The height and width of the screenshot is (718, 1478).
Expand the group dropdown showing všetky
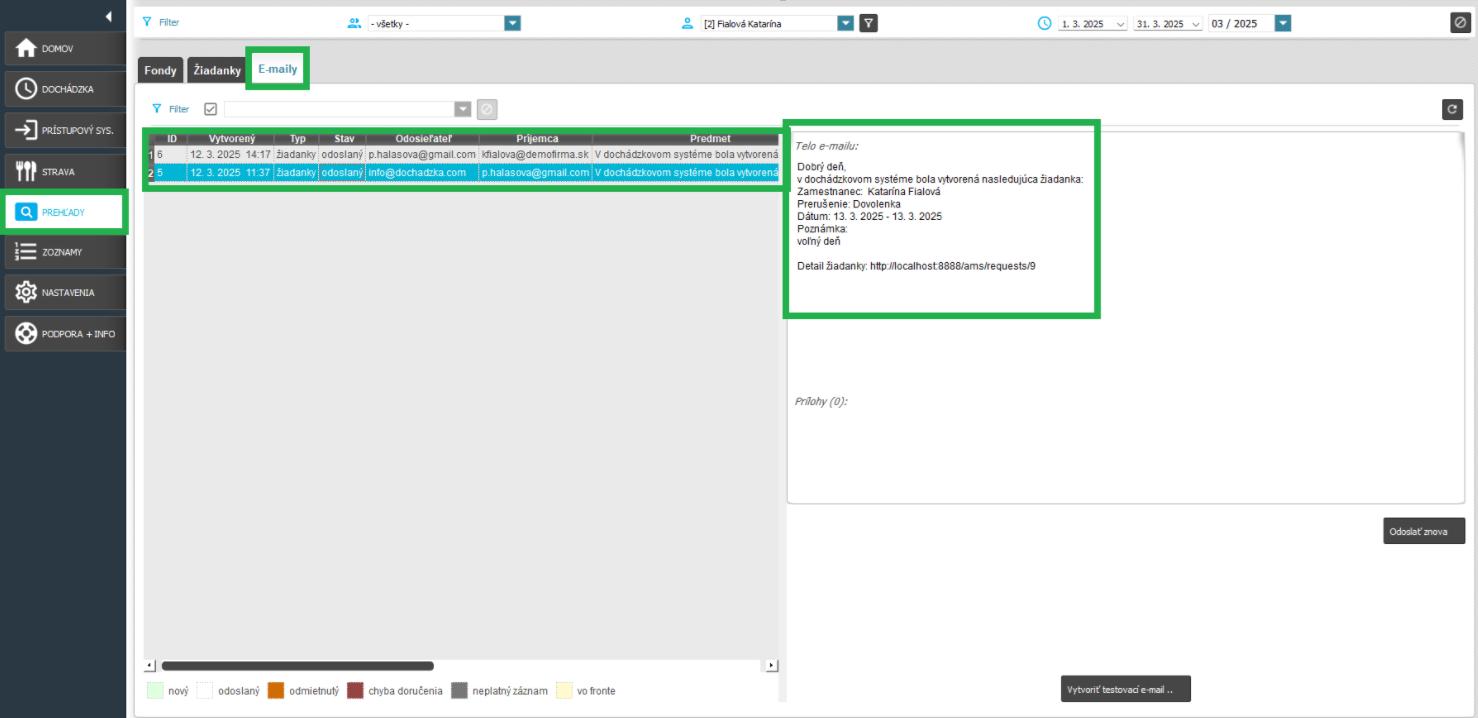coord(512,23)
